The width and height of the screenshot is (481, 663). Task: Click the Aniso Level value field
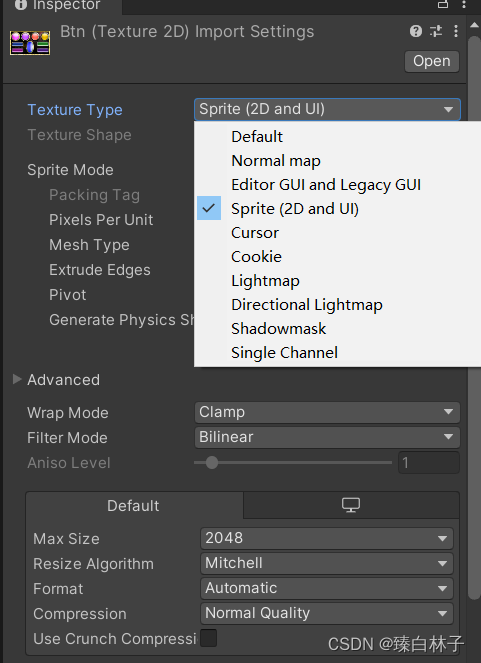429,463
